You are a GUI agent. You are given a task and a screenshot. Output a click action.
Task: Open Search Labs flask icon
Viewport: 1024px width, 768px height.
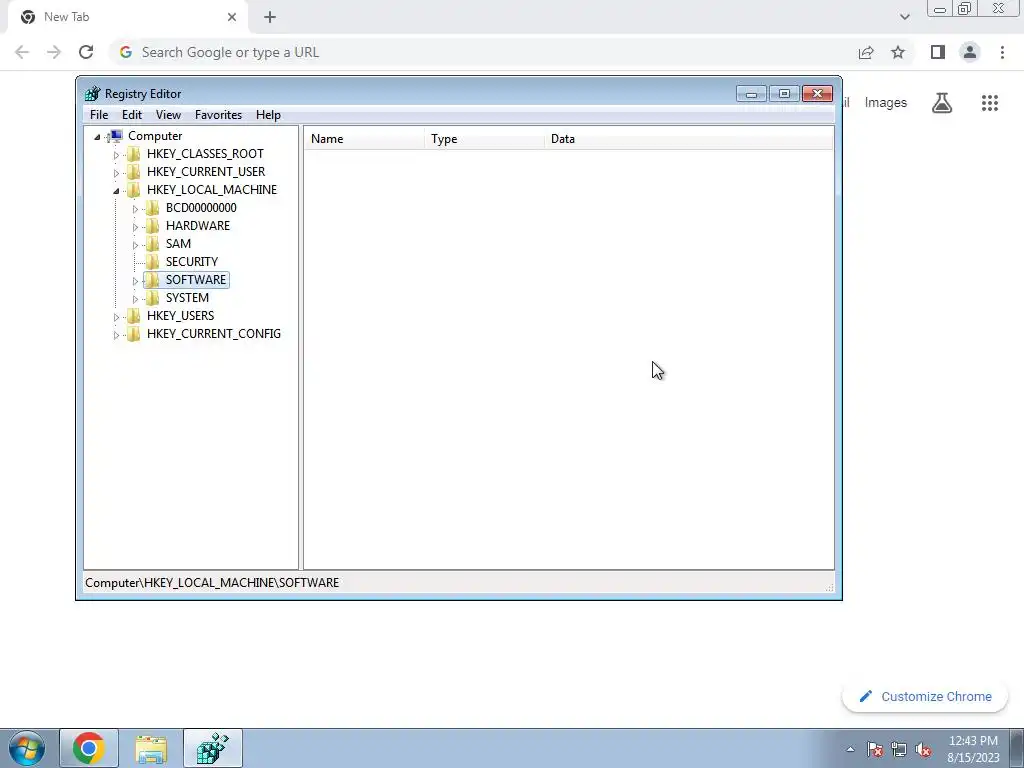click(942, 103)
